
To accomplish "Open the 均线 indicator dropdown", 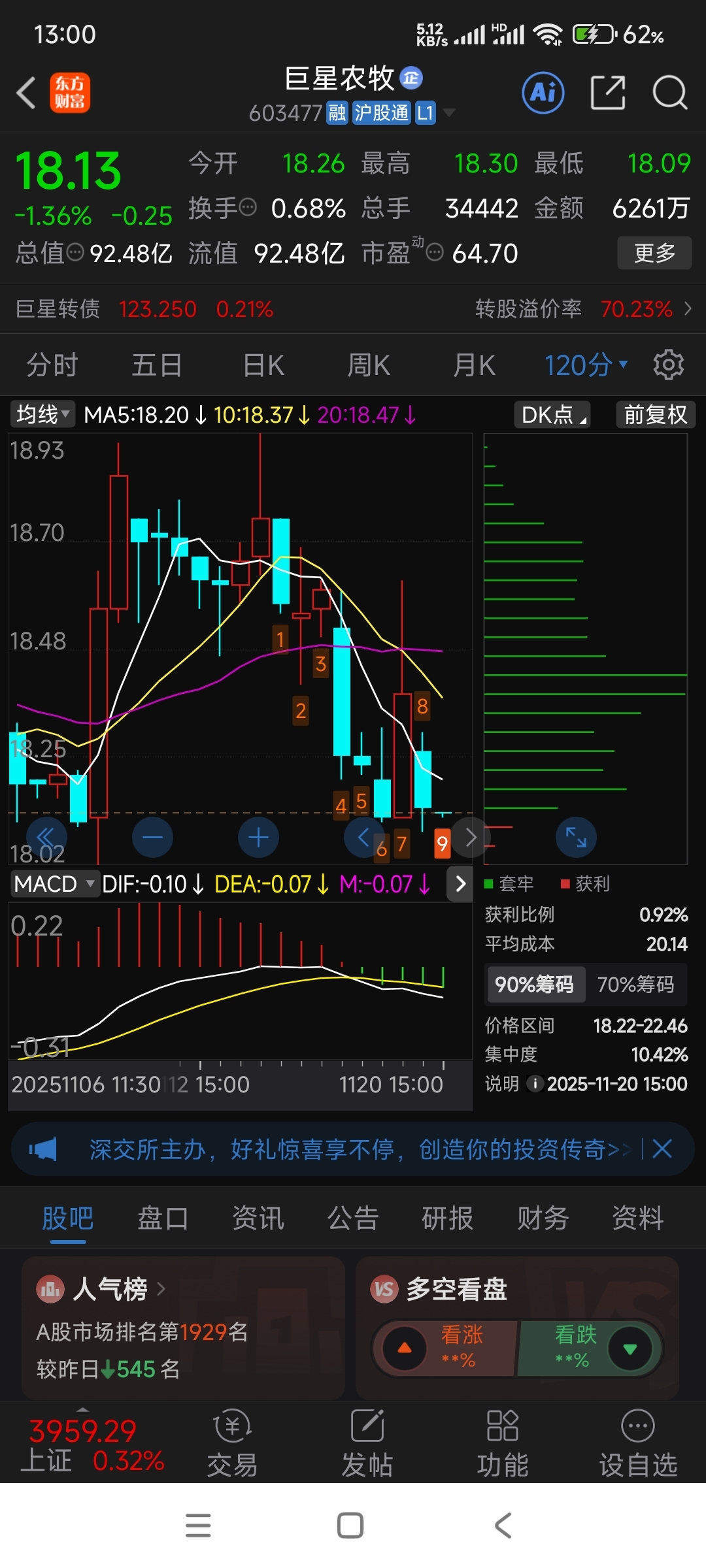I will pos(42,414).
